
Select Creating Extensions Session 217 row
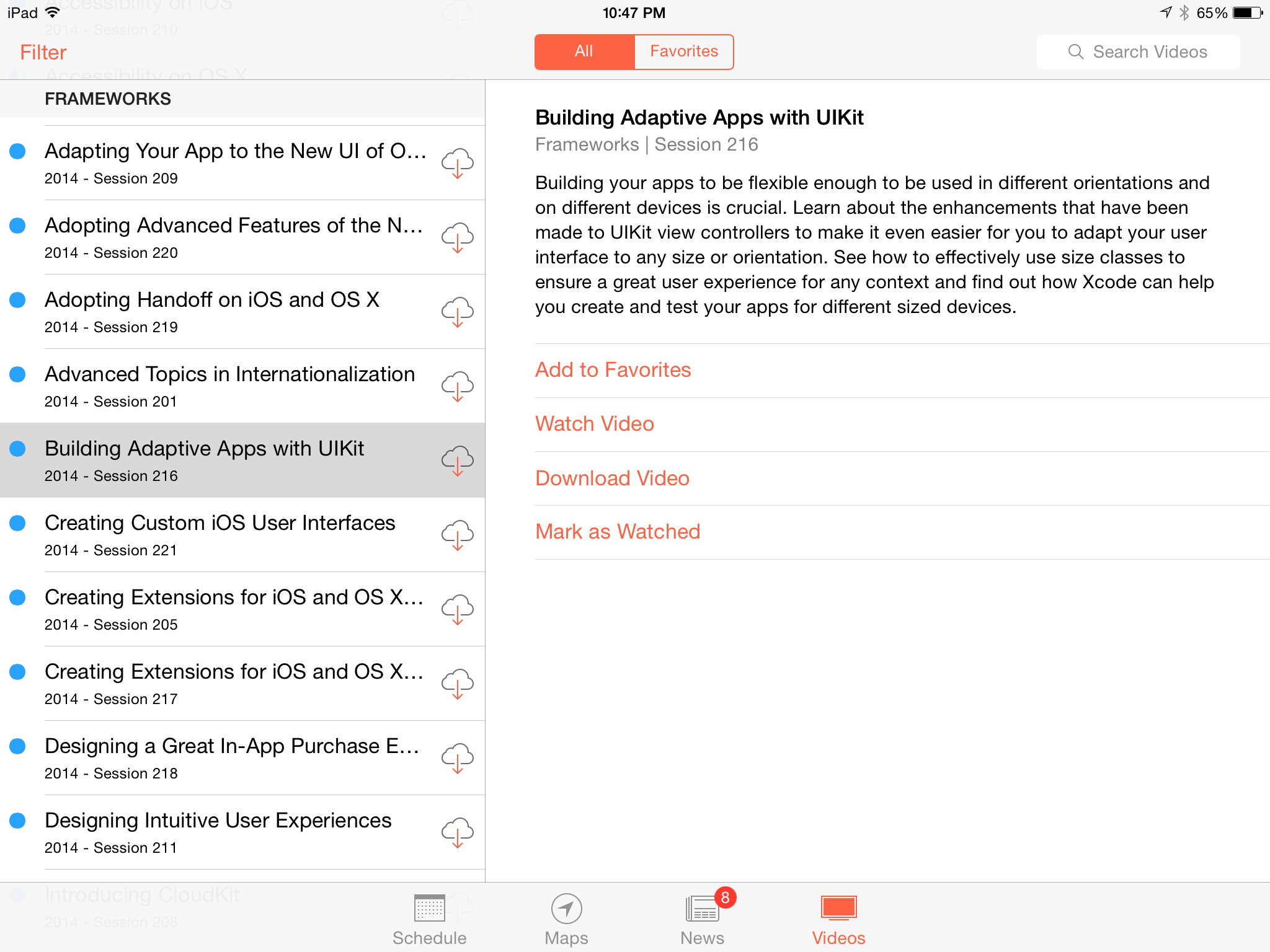[242, 684]
